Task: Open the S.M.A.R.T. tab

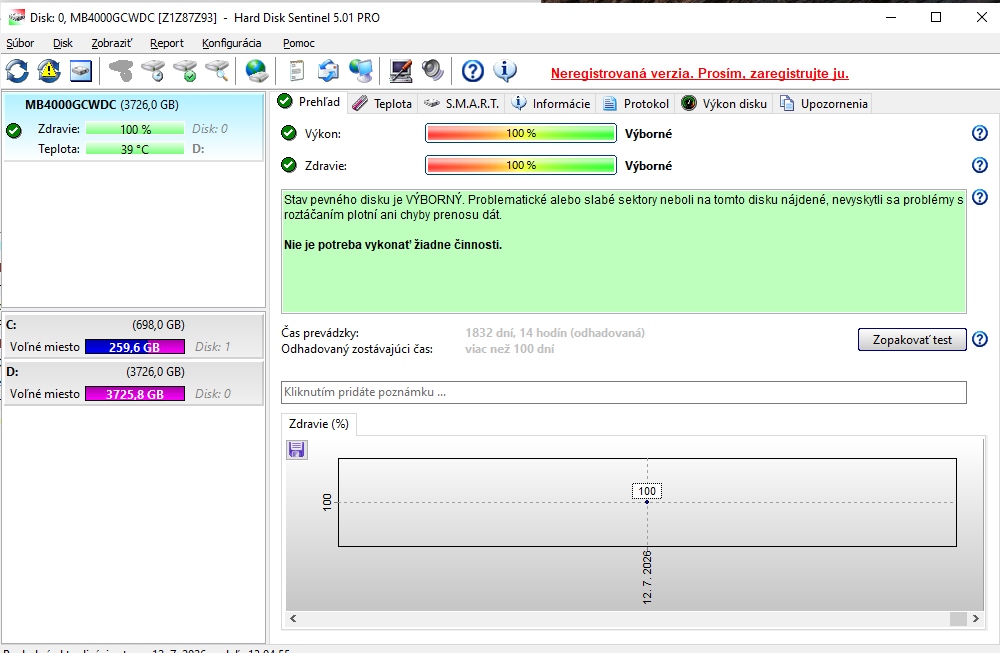Action: (462, 103)
